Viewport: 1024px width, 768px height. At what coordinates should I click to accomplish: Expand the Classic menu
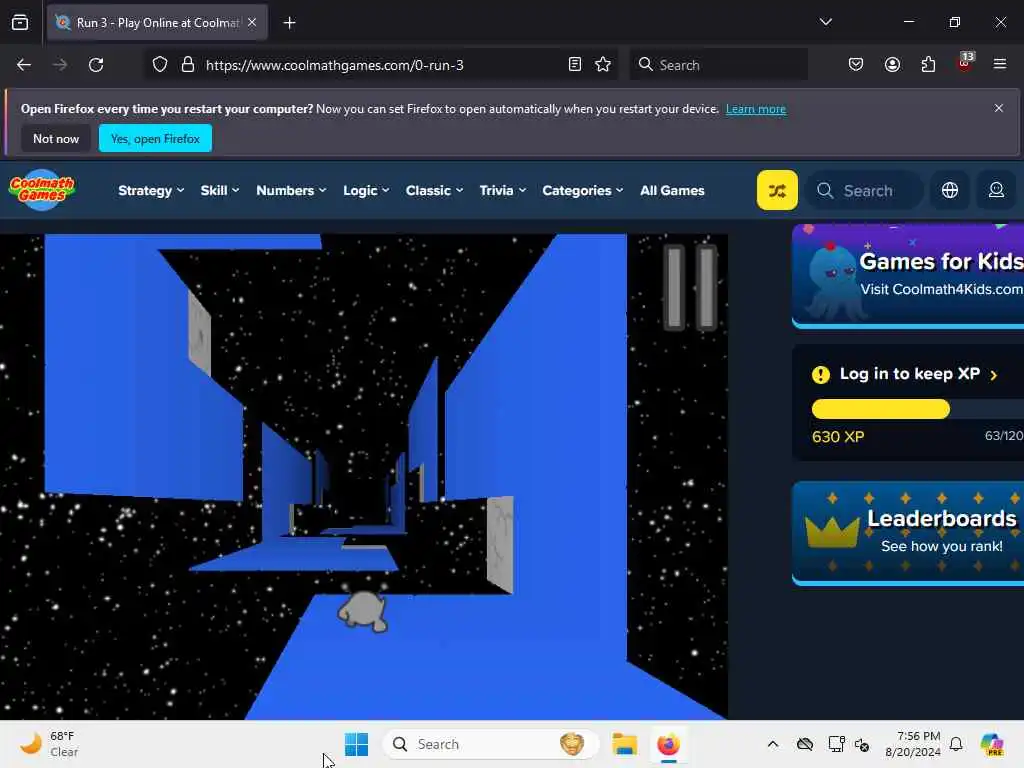pos(434,190)
